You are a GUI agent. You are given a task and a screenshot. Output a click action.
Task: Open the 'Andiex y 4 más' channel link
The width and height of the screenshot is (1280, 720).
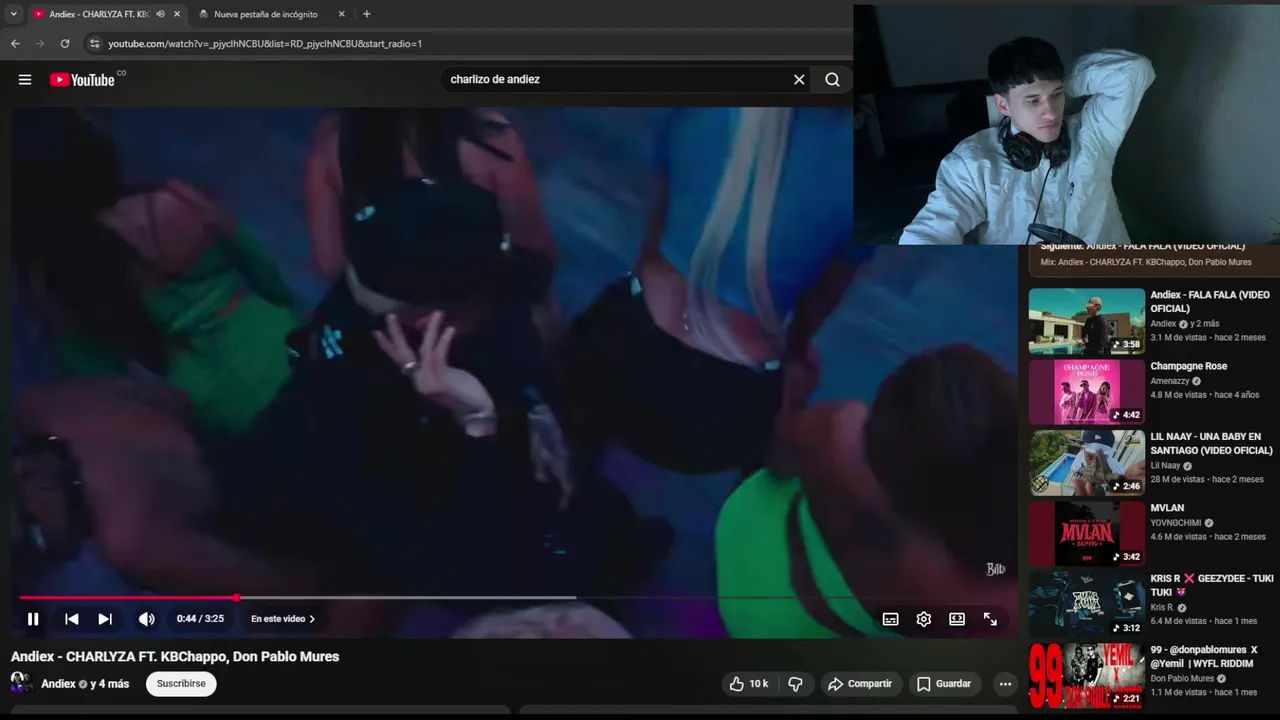pyautogui.click(x=85, y=684)
